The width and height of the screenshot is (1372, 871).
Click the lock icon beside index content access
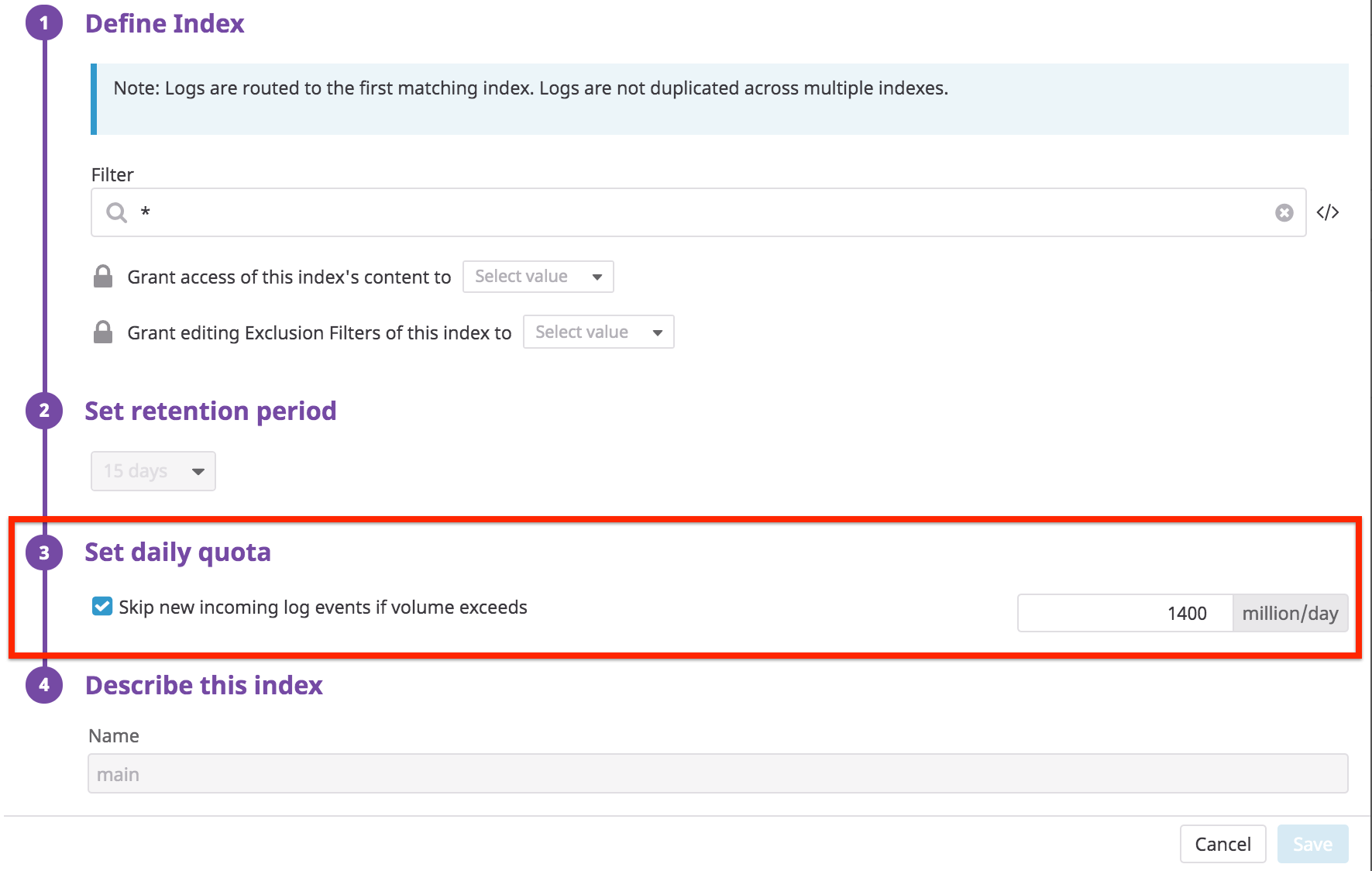[103, 277]
